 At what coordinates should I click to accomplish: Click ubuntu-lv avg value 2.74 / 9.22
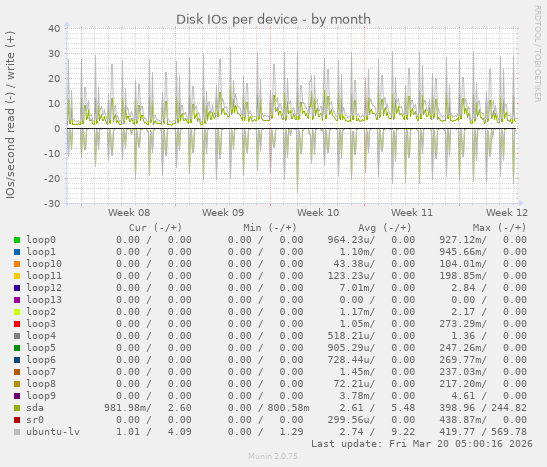pos(377,432)
